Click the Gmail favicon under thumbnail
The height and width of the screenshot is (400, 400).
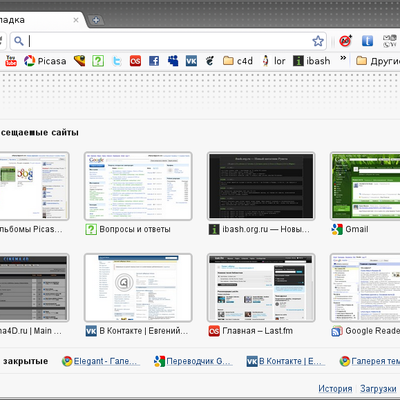[337, 229]
